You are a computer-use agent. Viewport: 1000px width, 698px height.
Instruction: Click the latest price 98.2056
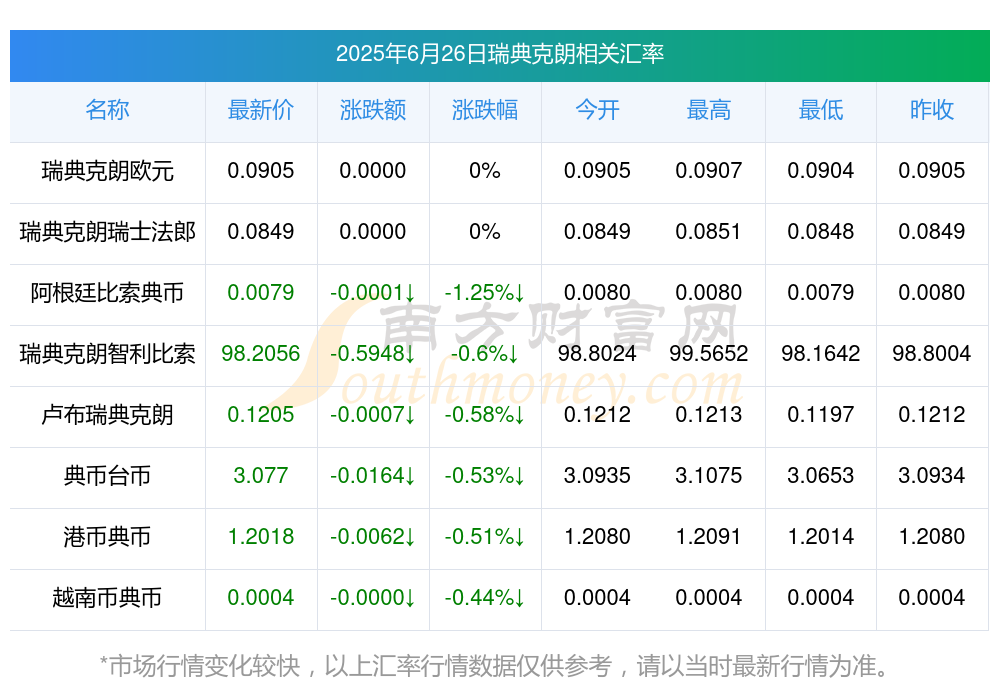tap(261, 353)
